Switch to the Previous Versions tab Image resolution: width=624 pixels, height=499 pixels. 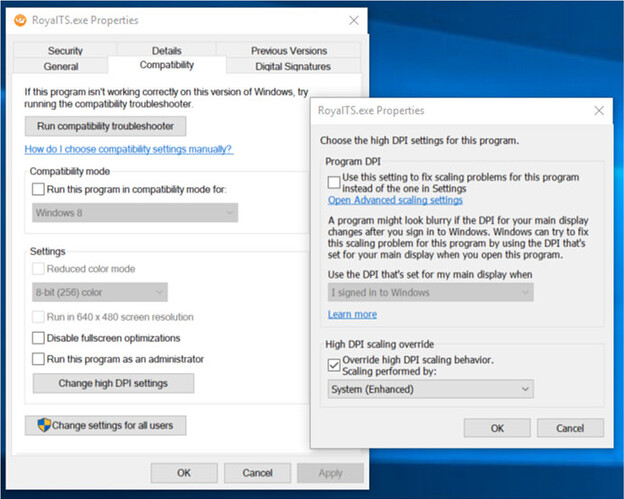click(289, 50)
